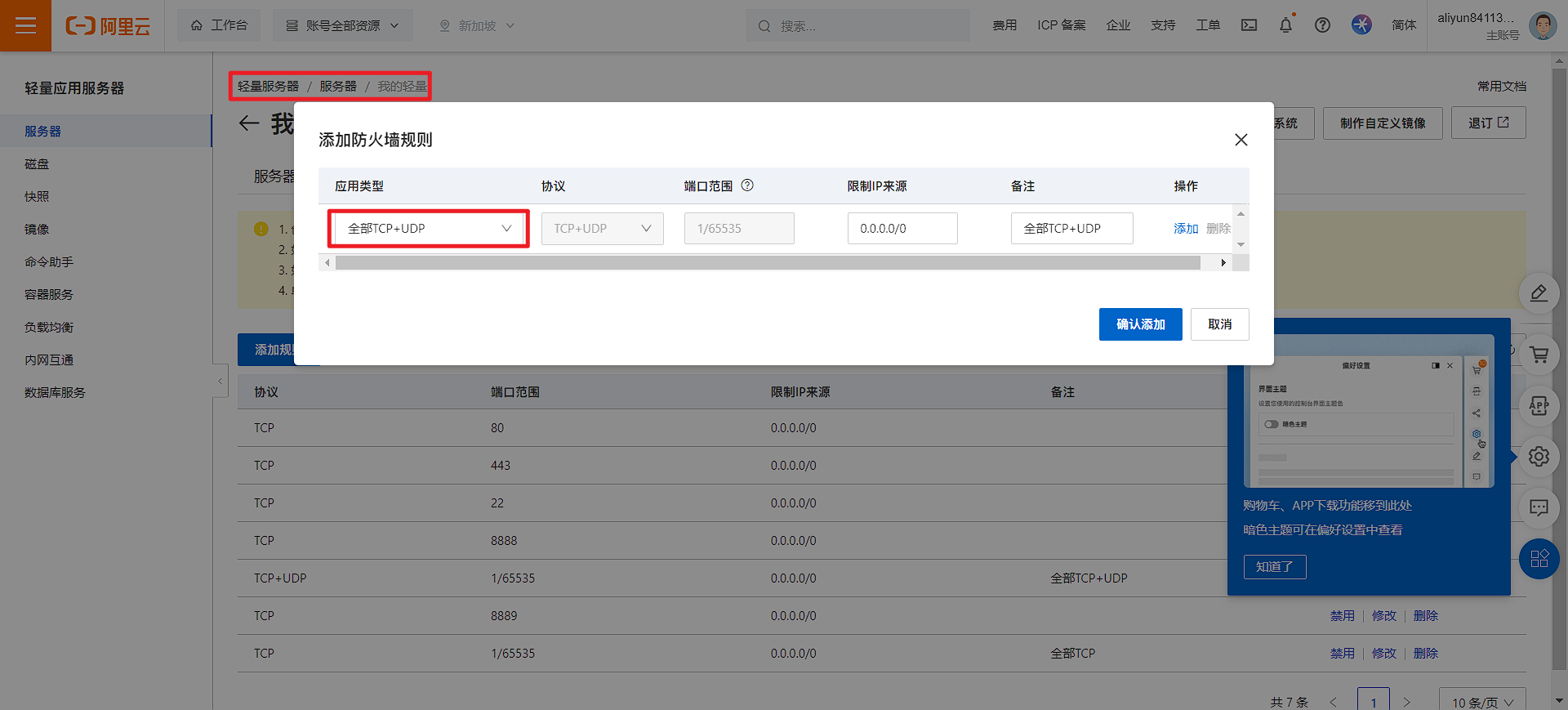Open the 常用文档 link
The height and width of the screenshot is (710, 1568).
click(x=1502, y=86)
